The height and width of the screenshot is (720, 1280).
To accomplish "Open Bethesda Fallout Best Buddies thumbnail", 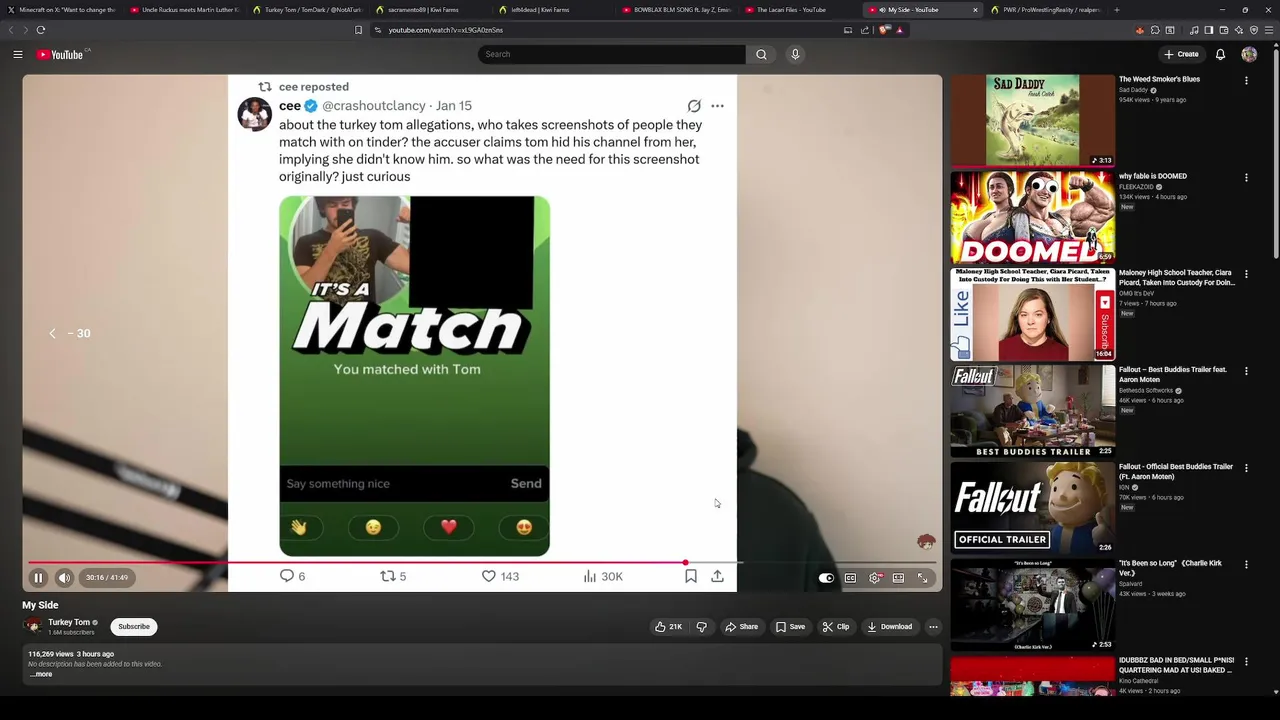I will tap(1032, 410).
